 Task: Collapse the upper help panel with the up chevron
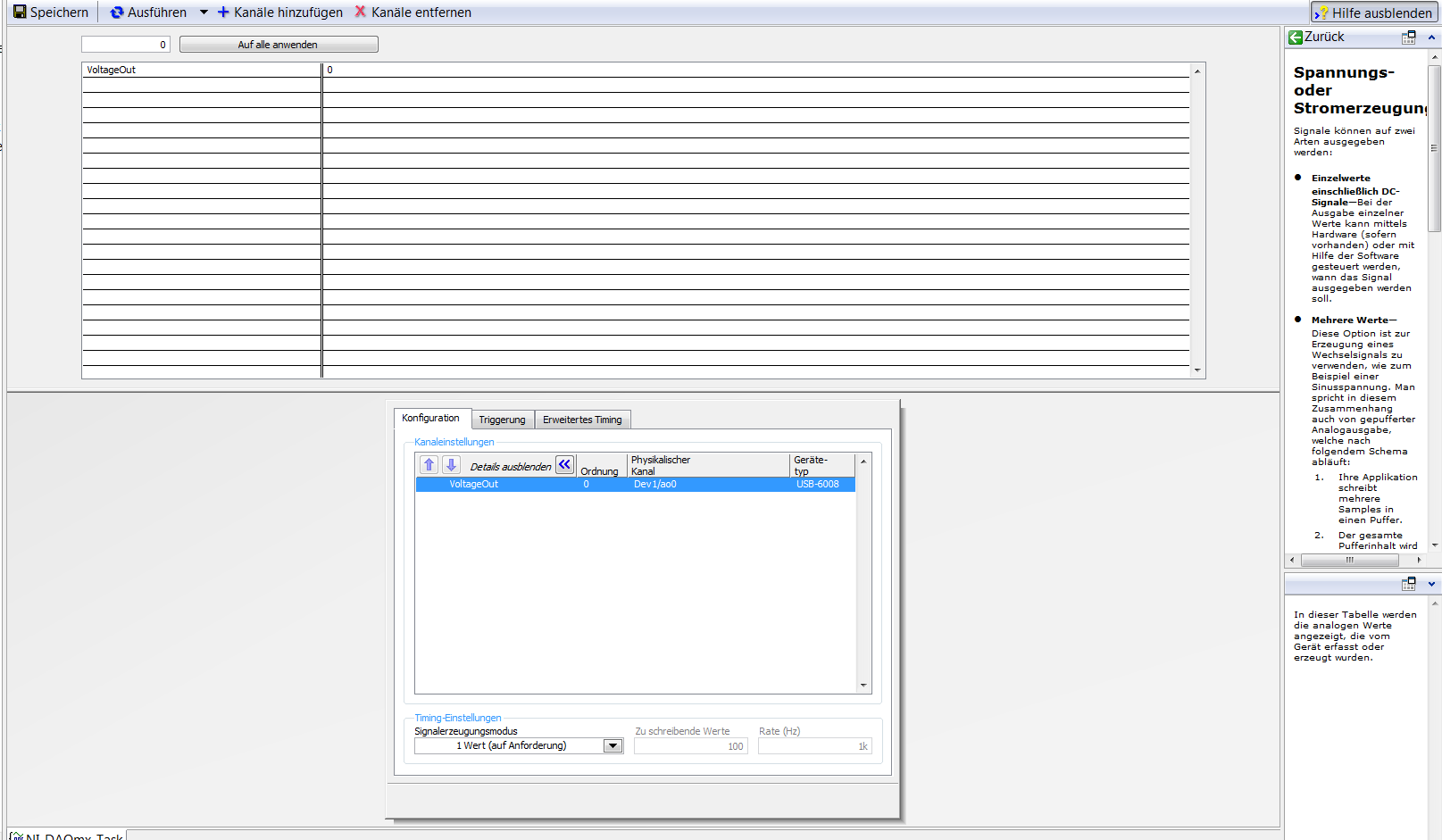pos(1432,37)
